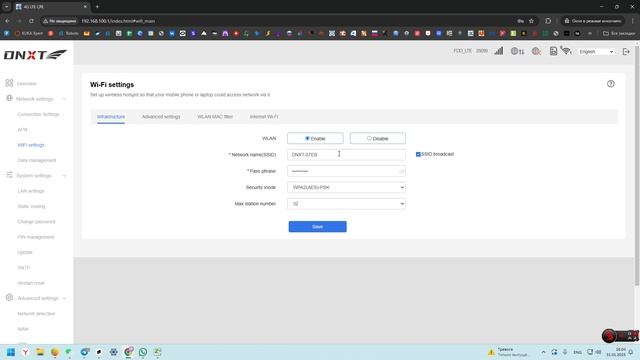The image size is (640, 360).
Task: Show hidden tray icons chevron
Action: [x=543, y=352]
